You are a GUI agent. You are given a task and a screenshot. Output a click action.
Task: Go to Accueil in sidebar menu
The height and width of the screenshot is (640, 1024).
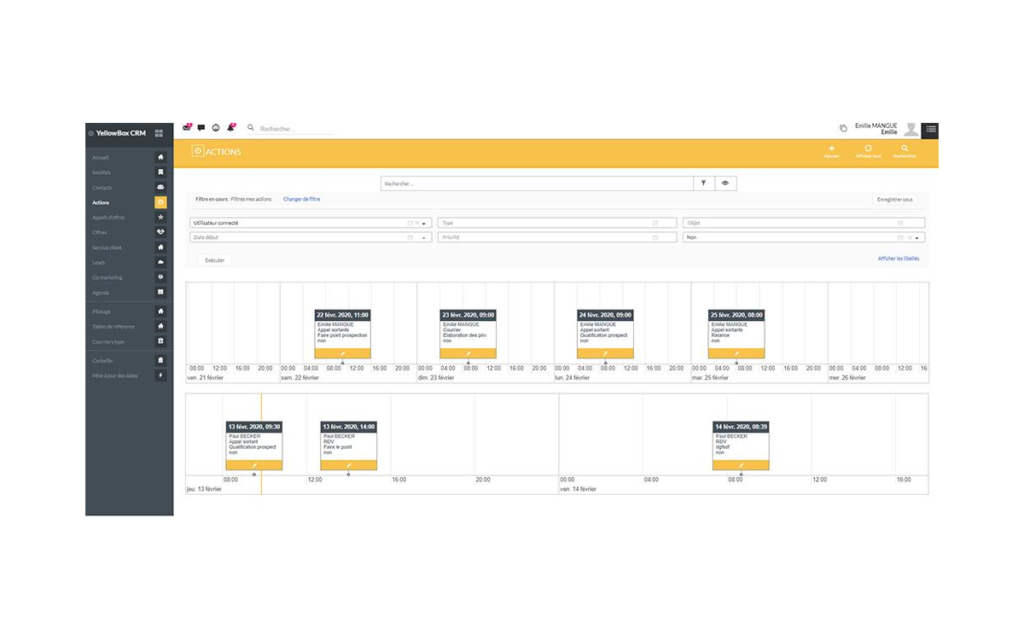point(101,157)
